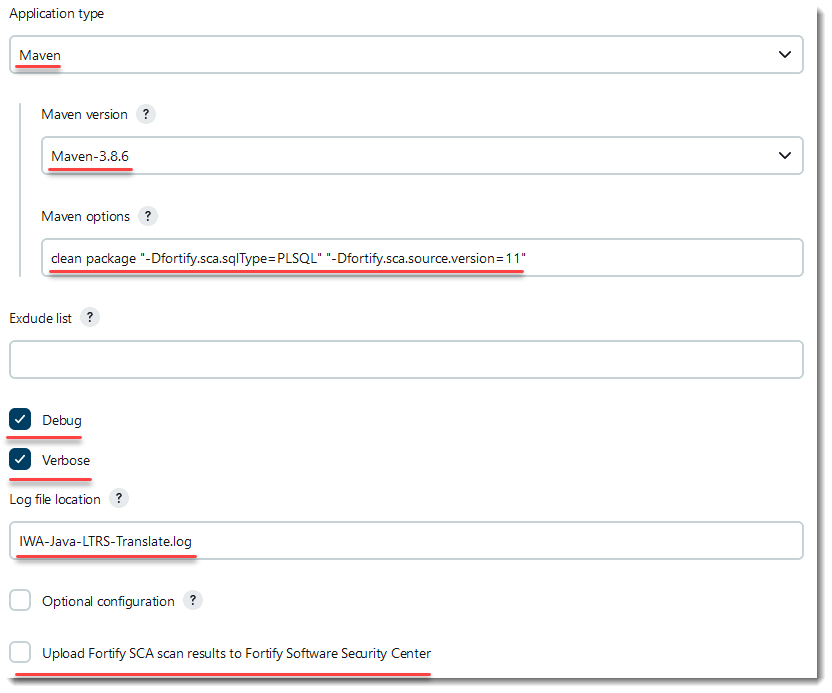Viewport: 832px width, 693px height.
Task: Click the Application type dropdown chevron
Action: coord(785,54)
